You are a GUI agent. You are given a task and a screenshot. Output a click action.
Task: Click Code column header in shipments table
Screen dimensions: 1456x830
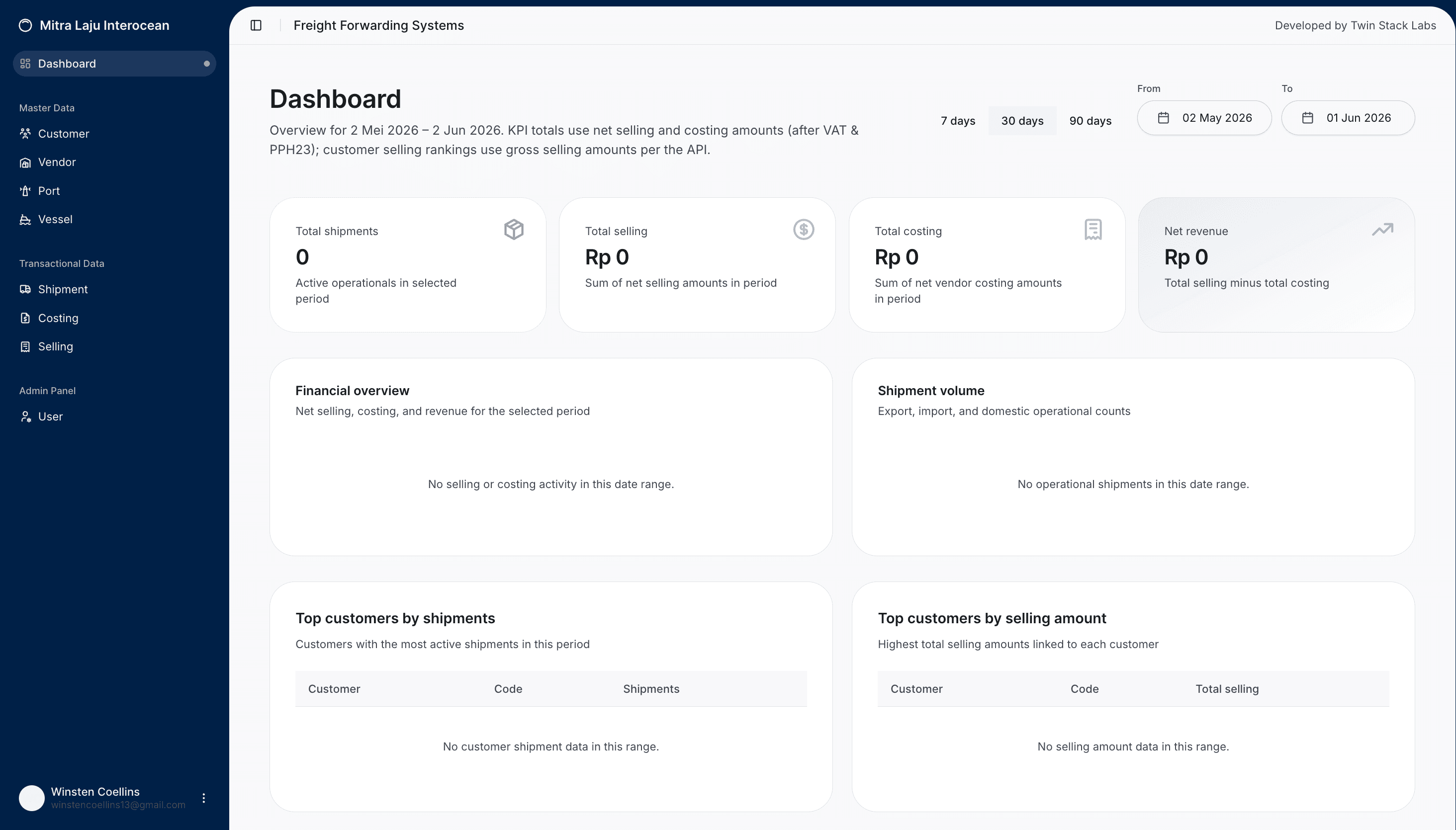[508, 689]
